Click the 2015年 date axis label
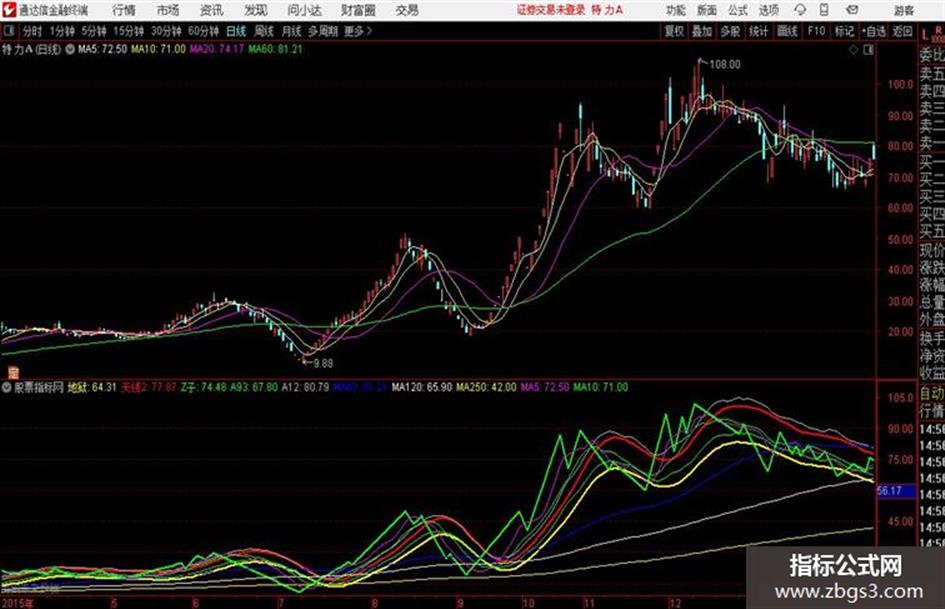 tap(18, 603)
